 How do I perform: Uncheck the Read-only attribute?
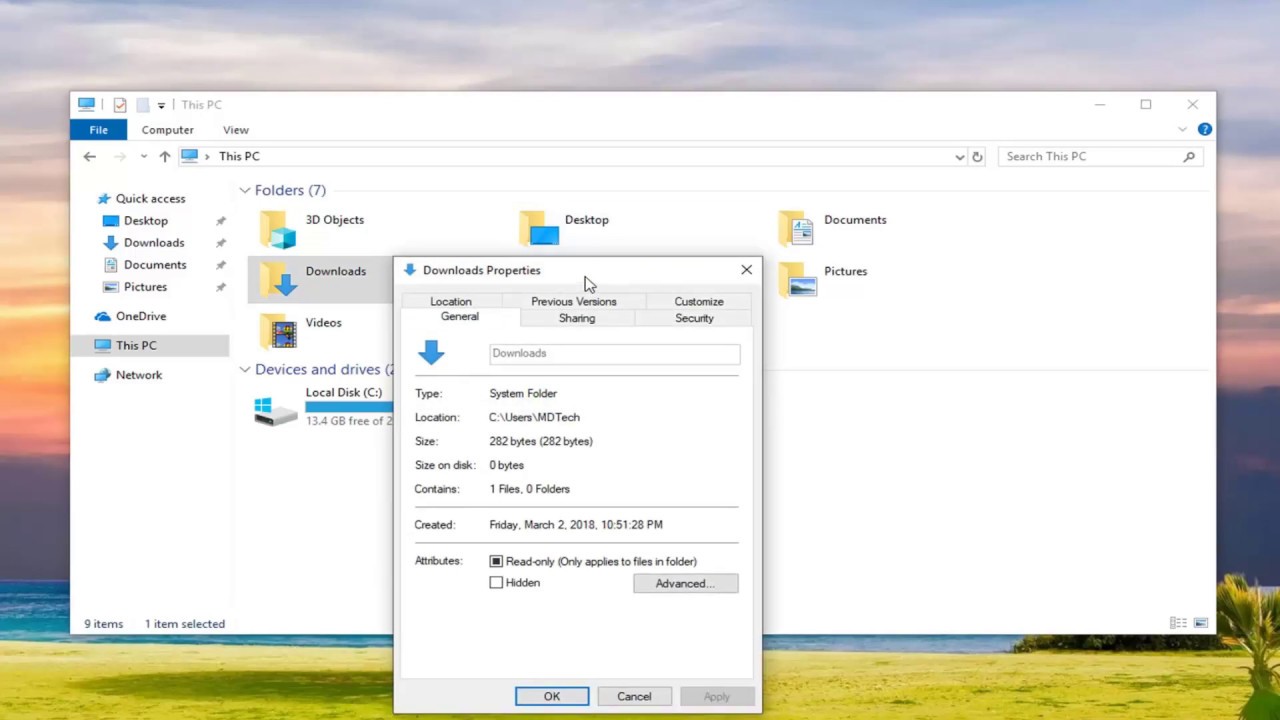[496, 561]
